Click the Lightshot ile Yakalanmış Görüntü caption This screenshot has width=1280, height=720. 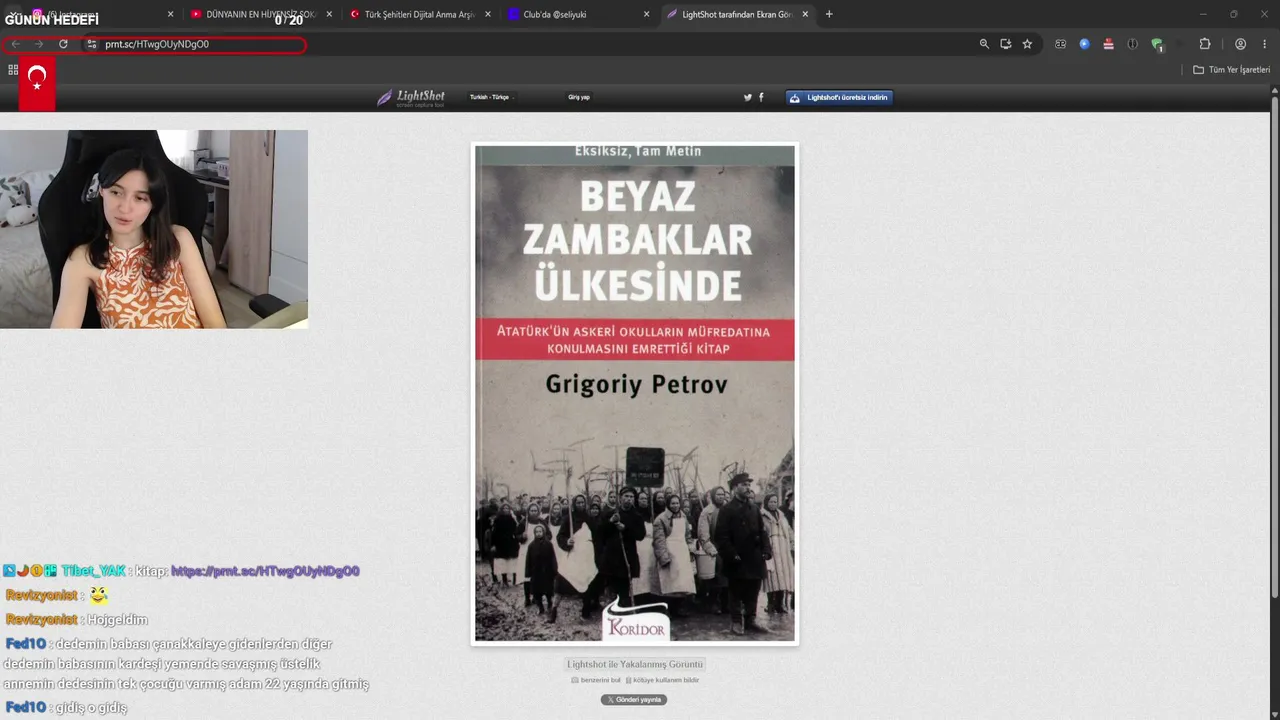[635, 664]
